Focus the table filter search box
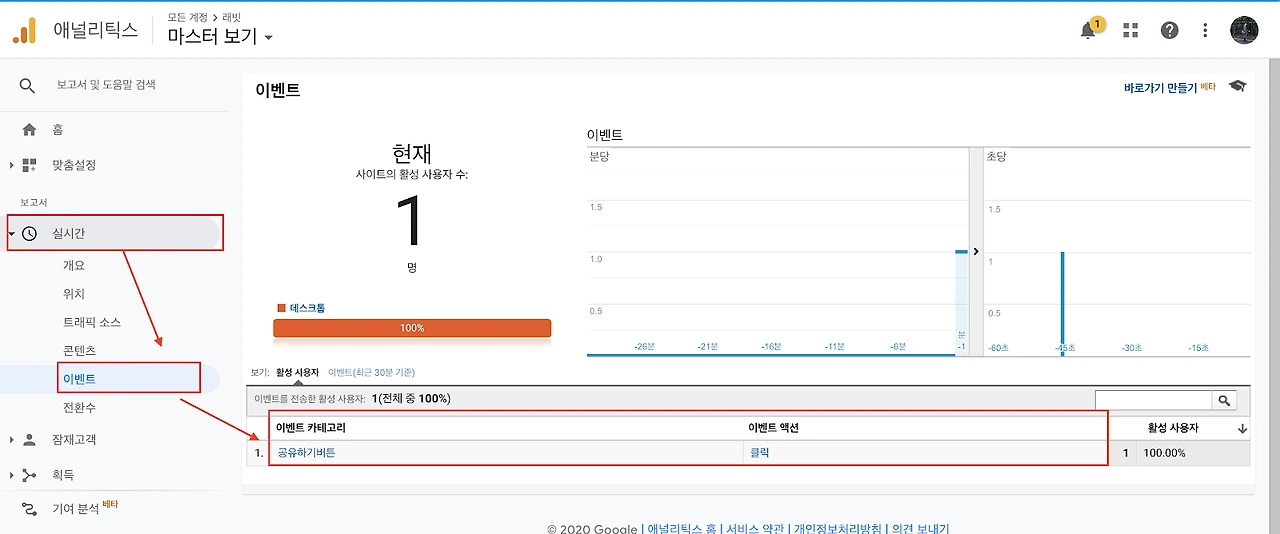Image resolution: width=1280 pixels, height=534 pixels. point(1153,400)
